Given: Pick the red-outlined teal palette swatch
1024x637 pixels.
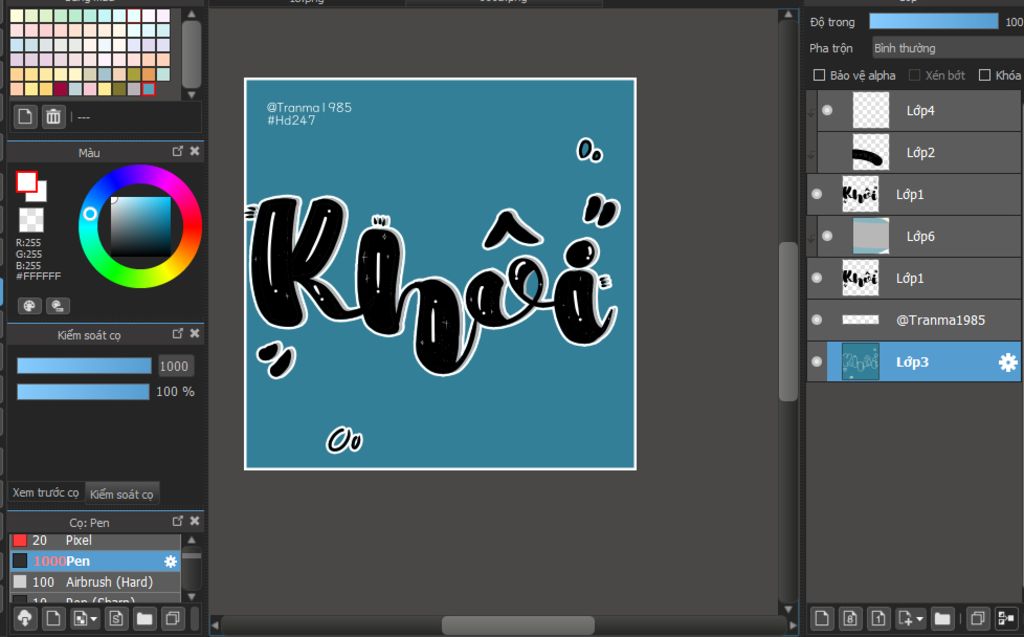Looking at the screenshot, I should point(149,88).
